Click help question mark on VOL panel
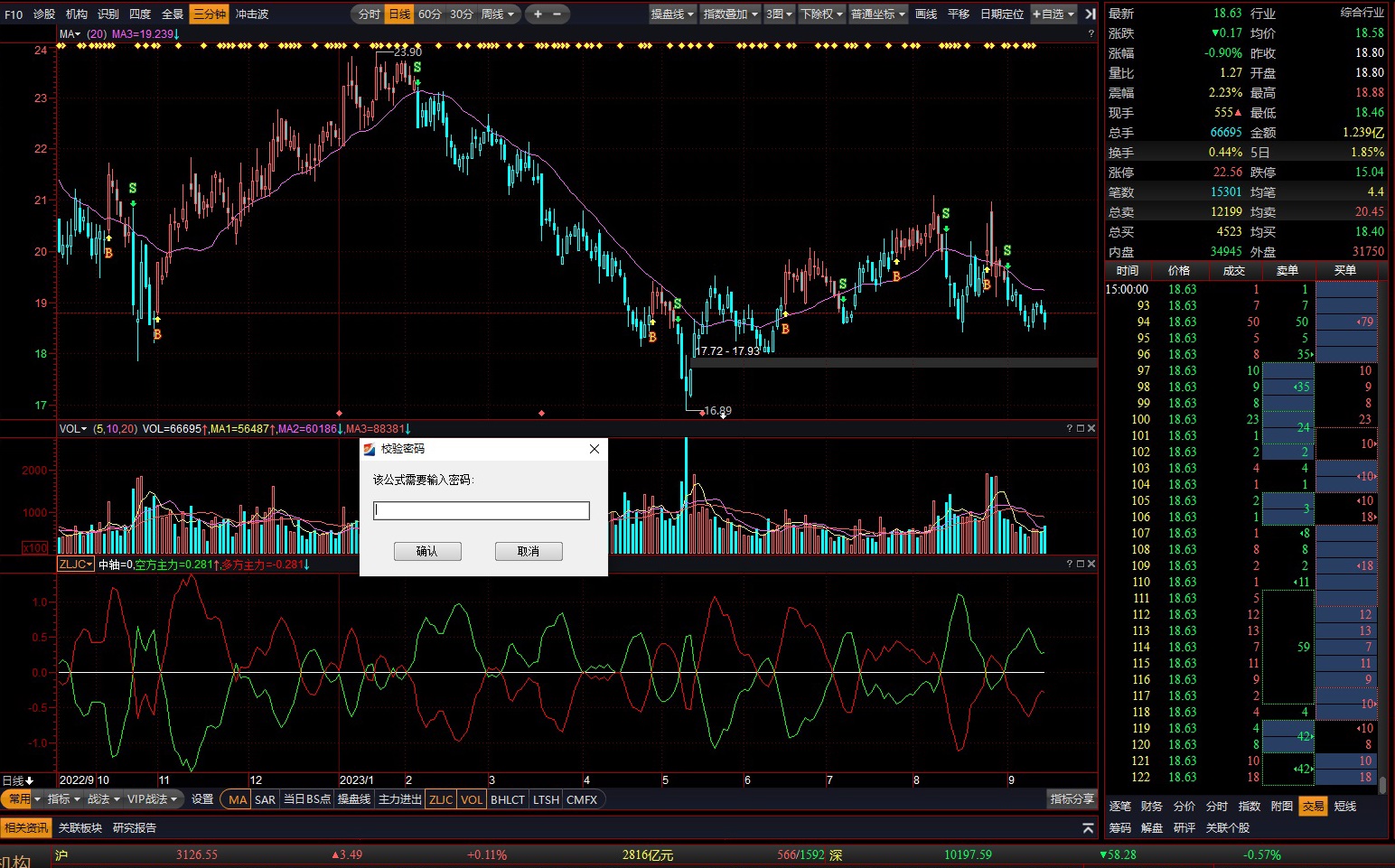The height and width of the screenshot is (868, 1395). click(x=1069, y=428)
